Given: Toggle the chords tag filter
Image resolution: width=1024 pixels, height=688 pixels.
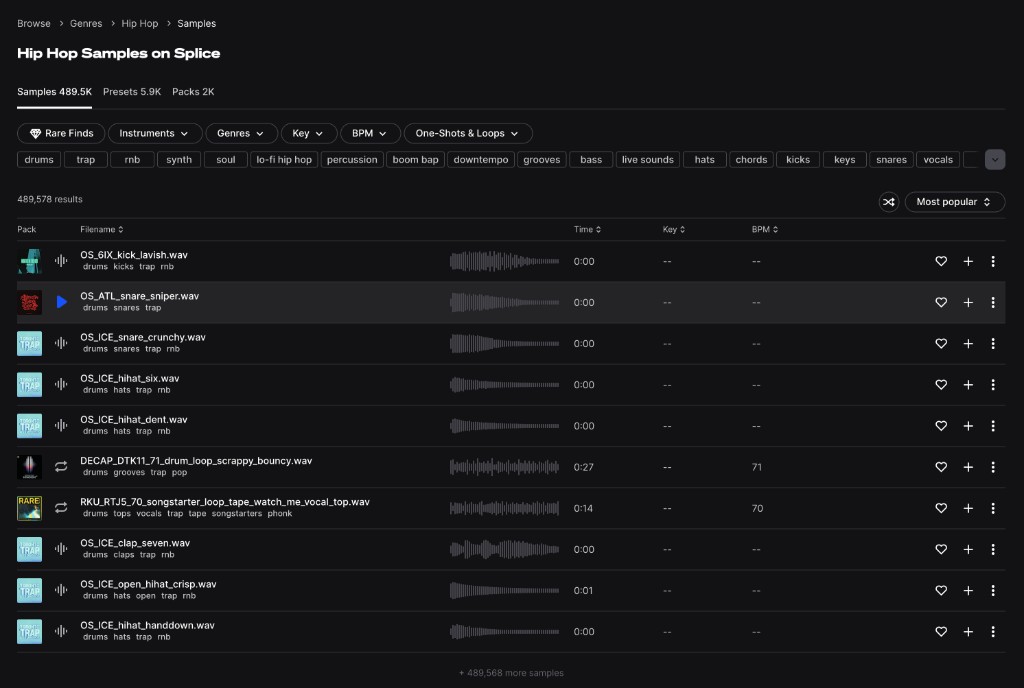Looking at the screenshot, I should click(751, 159).
